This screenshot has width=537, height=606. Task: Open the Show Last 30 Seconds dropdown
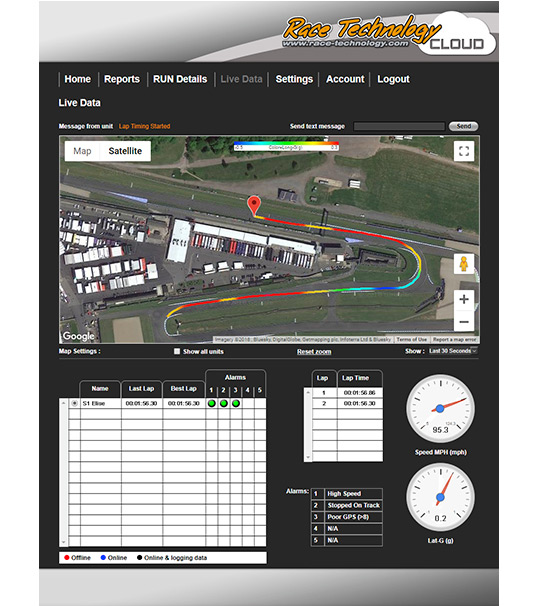[x=453, y=351]
